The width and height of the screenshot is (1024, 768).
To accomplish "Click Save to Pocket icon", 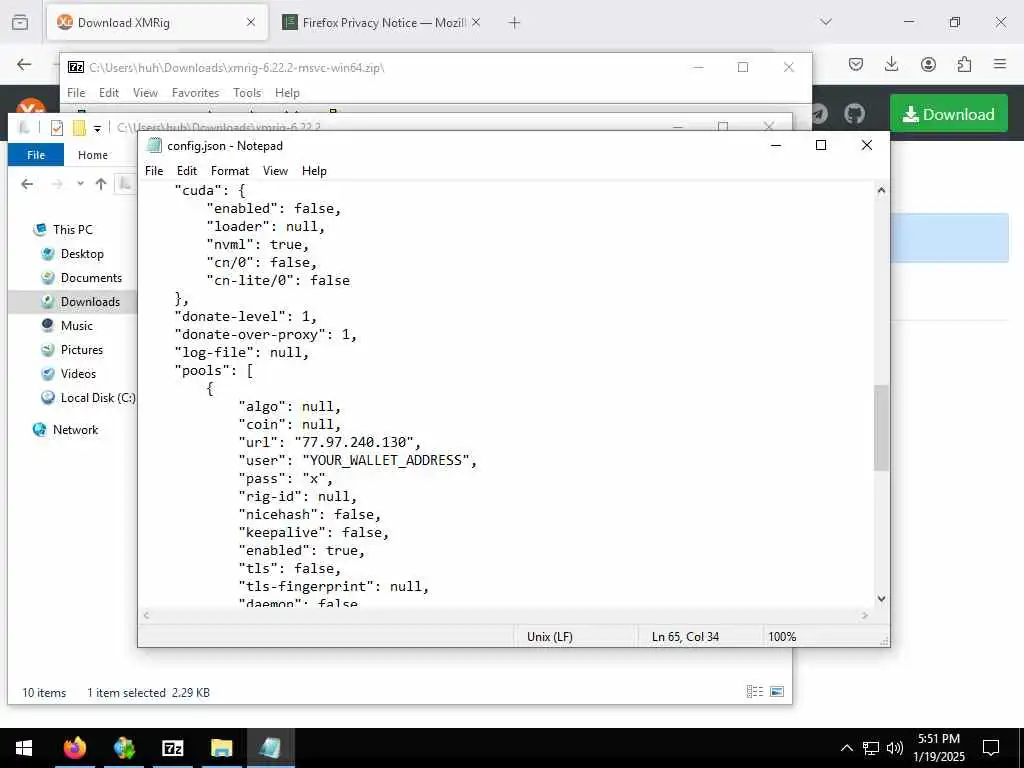I will 856,64.
